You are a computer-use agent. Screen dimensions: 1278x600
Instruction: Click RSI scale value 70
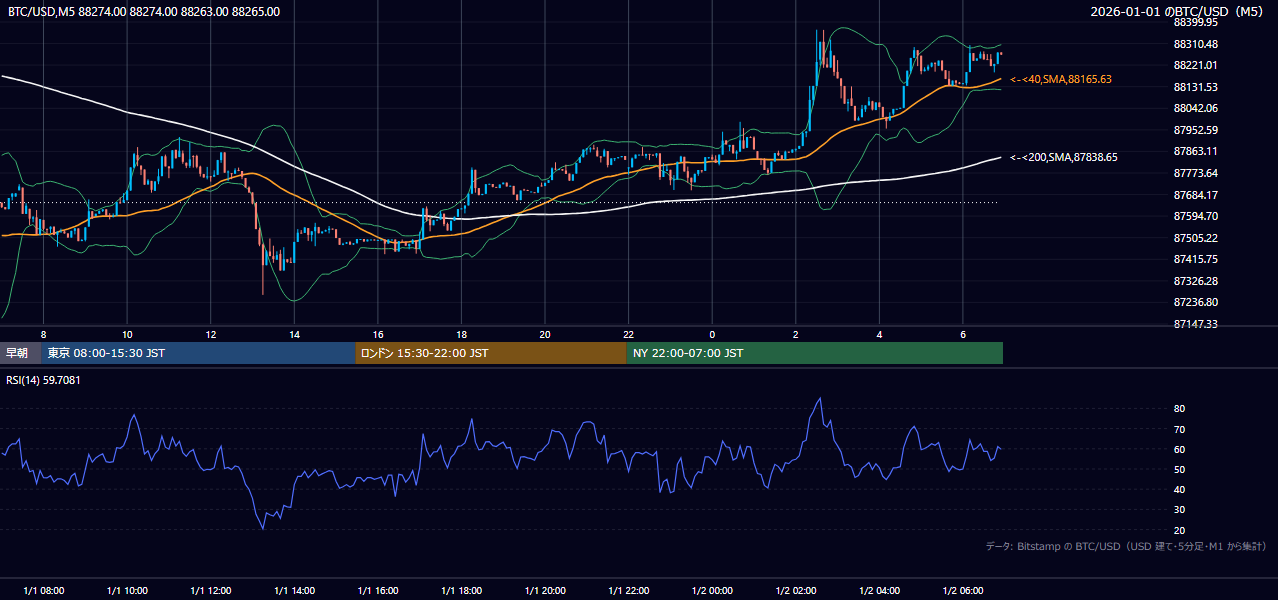(1179, 429)
